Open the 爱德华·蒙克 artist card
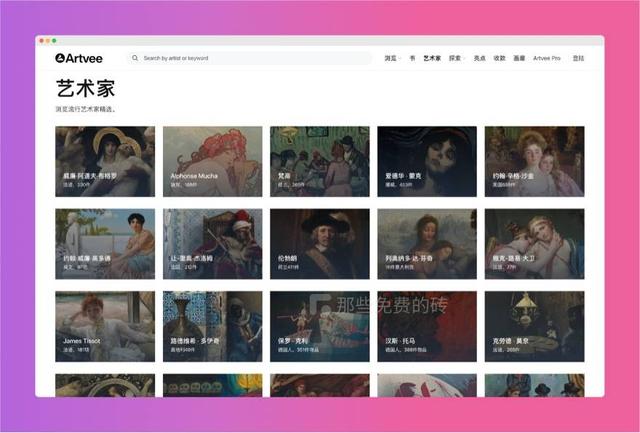The image size is (640, 433). point(427,162)
